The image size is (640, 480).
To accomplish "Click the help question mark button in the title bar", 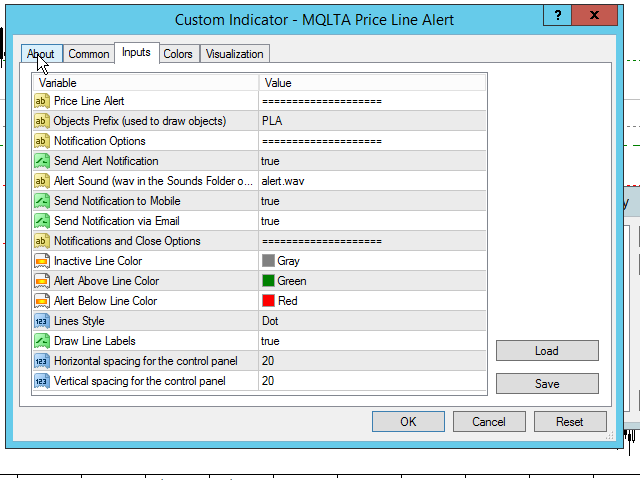I will tap(558, 16).
